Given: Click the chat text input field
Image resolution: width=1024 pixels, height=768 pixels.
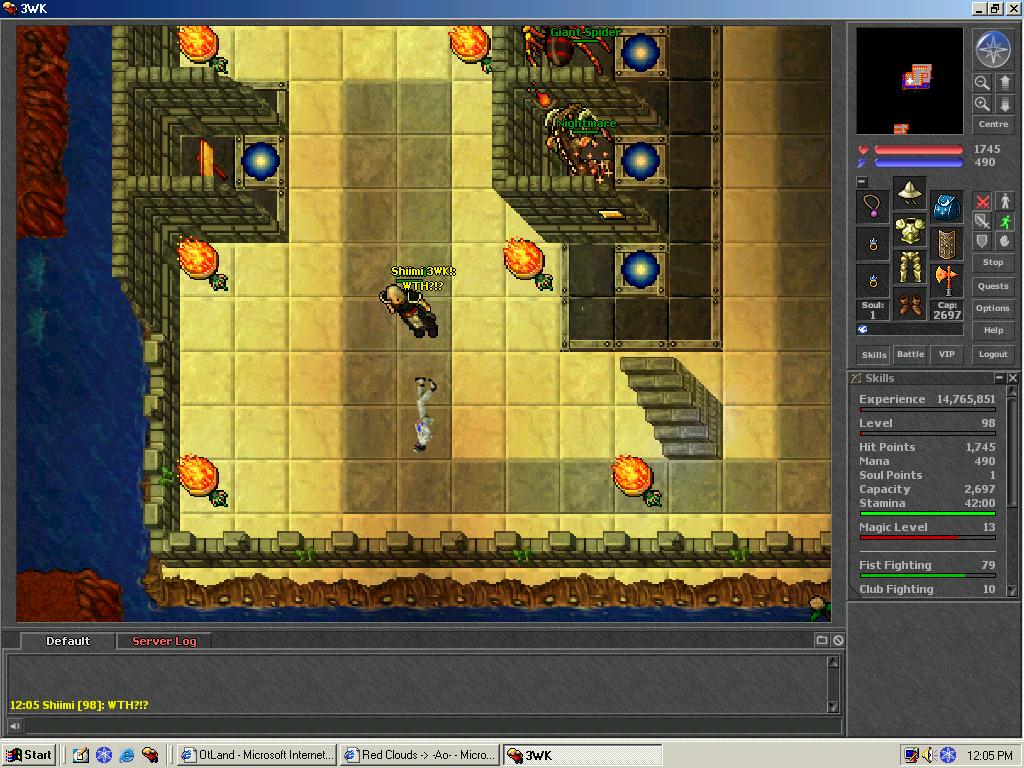Looking at the screenshot, I should (x=432, y=726).
